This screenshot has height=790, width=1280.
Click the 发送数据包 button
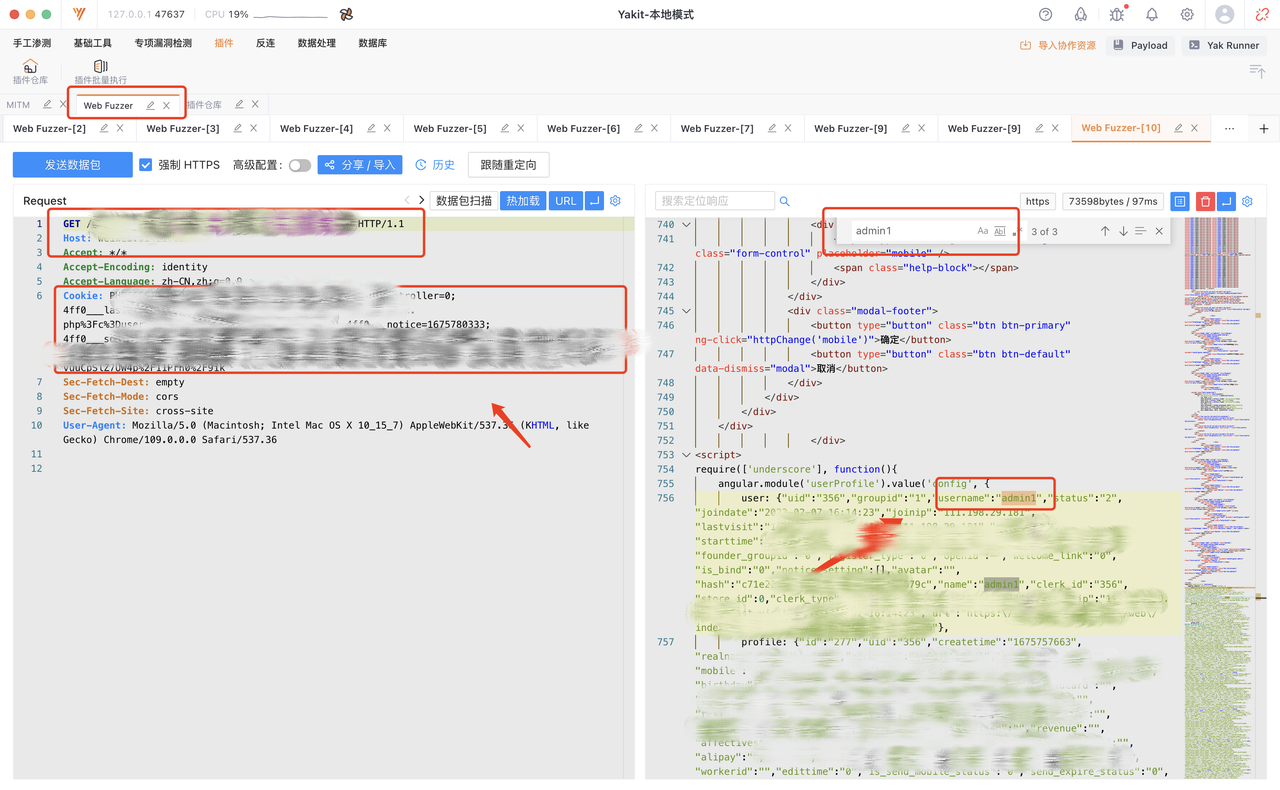pos(73,165)
